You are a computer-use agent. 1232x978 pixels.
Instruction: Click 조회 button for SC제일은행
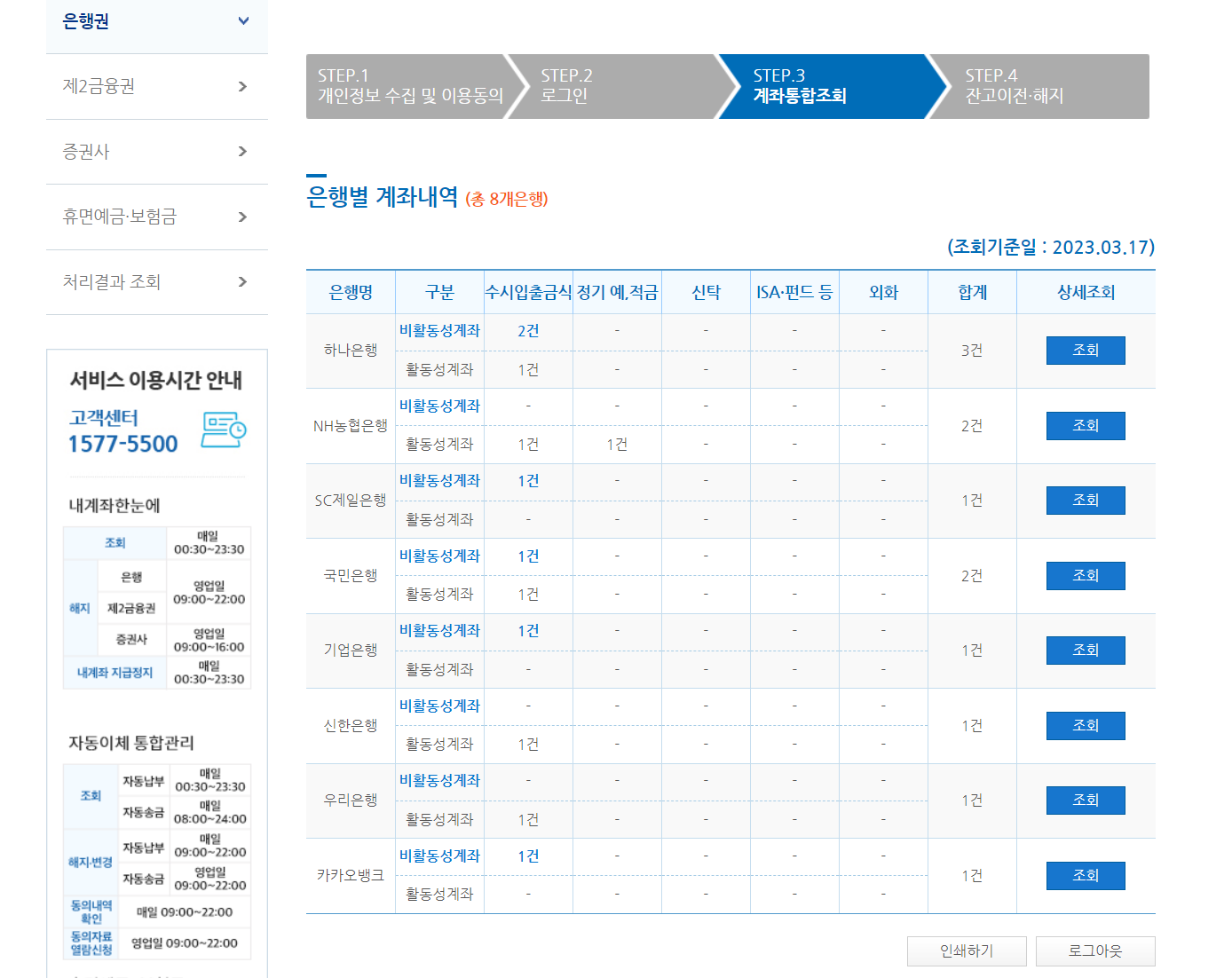(1086, 501)
